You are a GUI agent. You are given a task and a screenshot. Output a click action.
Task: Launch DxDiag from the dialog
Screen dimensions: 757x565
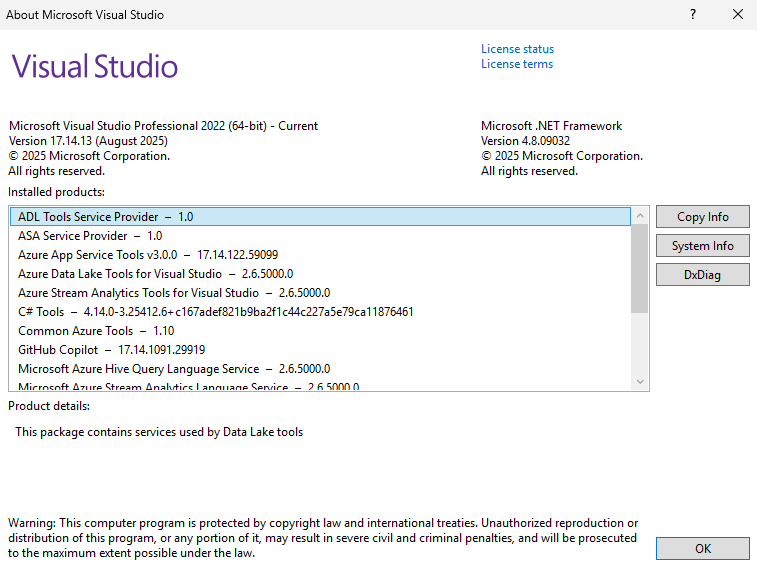point(702,275)
